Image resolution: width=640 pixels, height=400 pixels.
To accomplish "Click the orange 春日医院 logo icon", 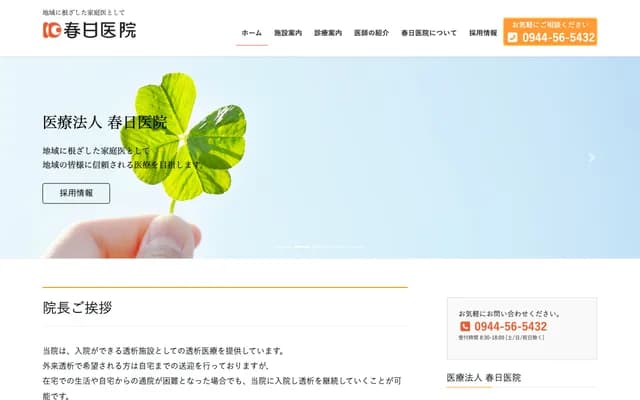I will coord(52,30).
